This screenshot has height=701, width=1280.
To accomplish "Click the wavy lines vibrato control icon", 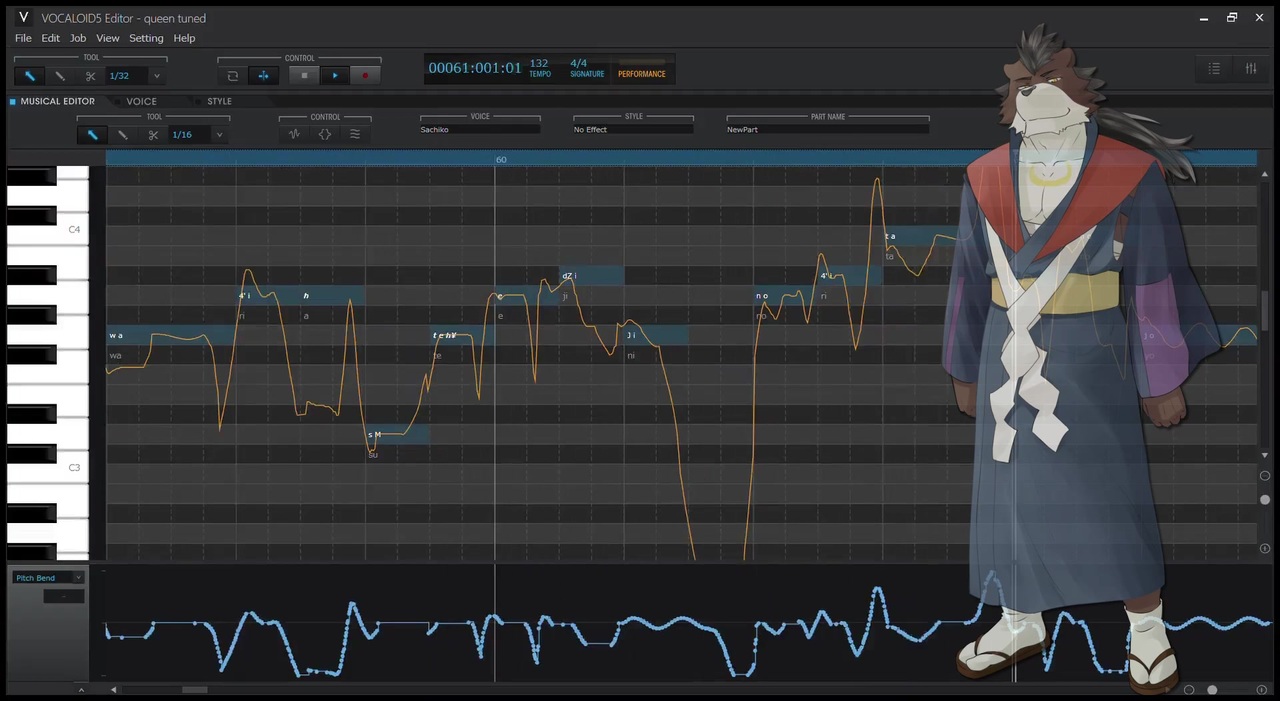I will pos(355,134).
